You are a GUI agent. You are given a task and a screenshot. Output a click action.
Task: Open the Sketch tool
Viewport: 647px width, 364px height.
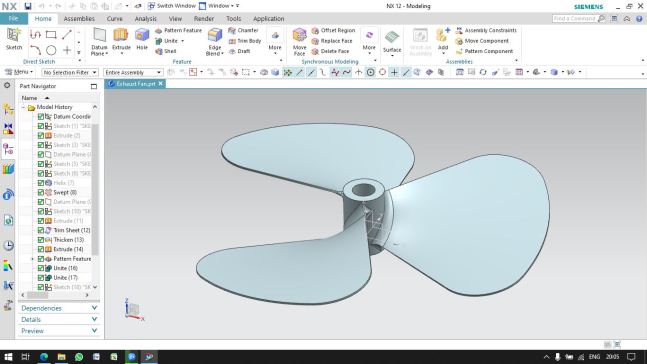[14, 39]
